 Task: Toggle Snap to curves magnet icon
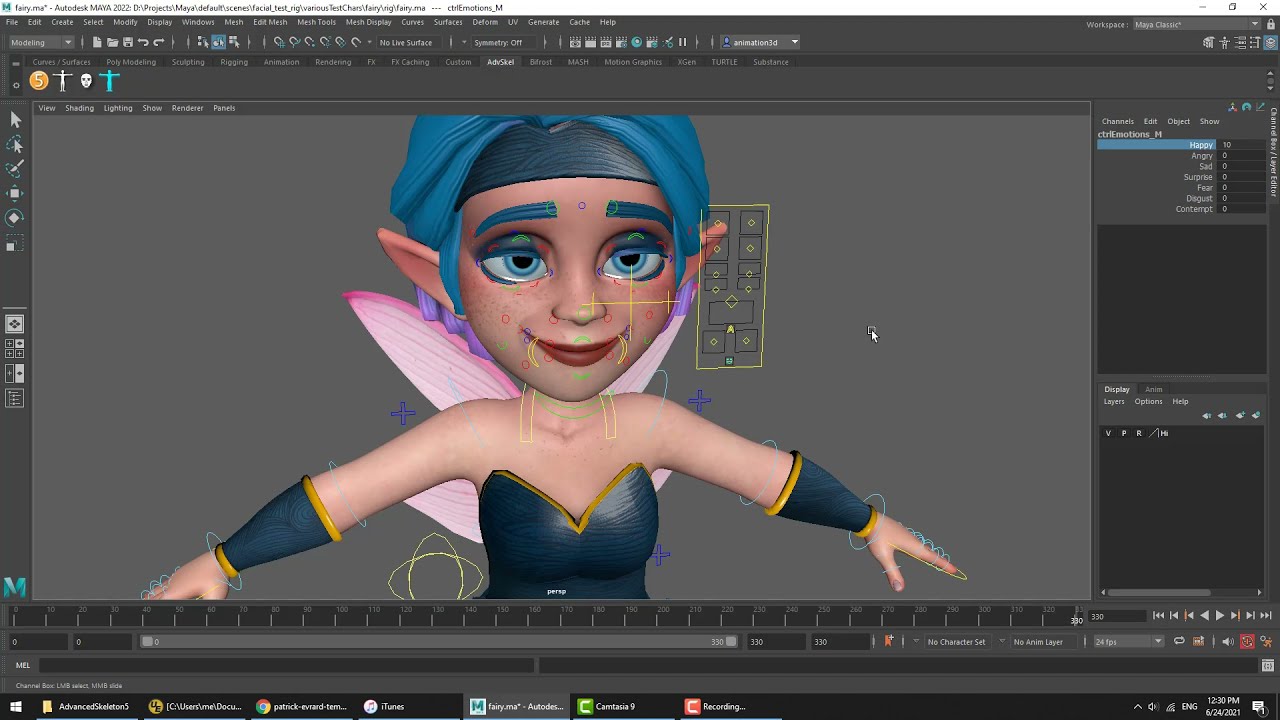click(294, 42)
